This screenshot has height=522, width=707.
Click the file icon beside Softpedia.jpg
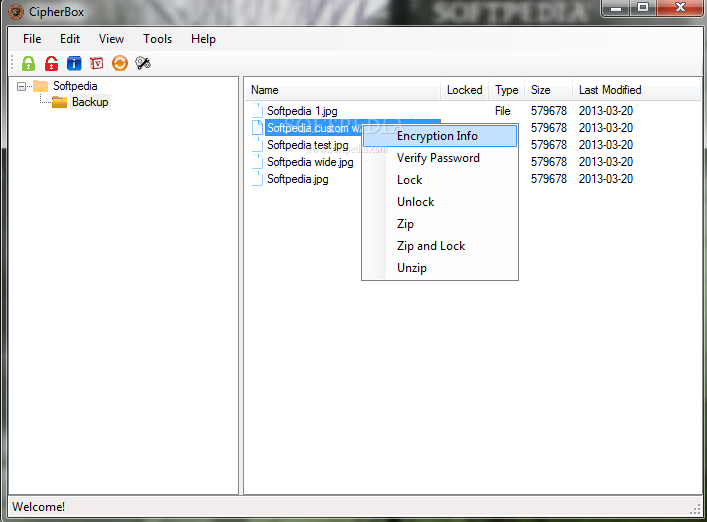pyautogui.click(x=257, y=179)
